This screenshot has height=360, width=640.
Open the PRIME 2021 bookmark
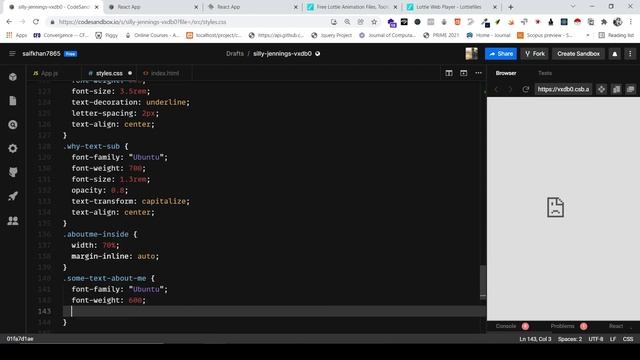coord(441,36)
